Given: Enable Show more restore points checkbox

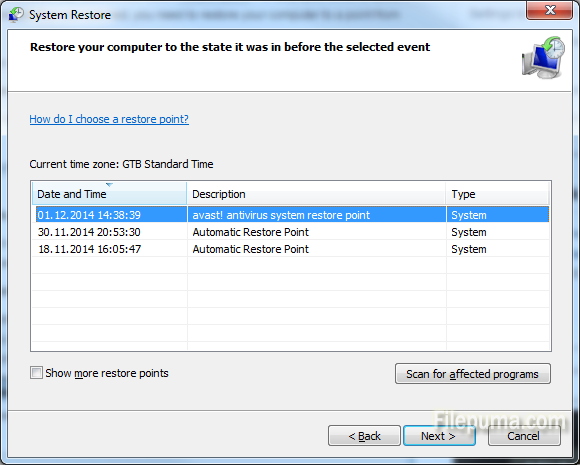Looking at the screenshot, I should (36, 373).
